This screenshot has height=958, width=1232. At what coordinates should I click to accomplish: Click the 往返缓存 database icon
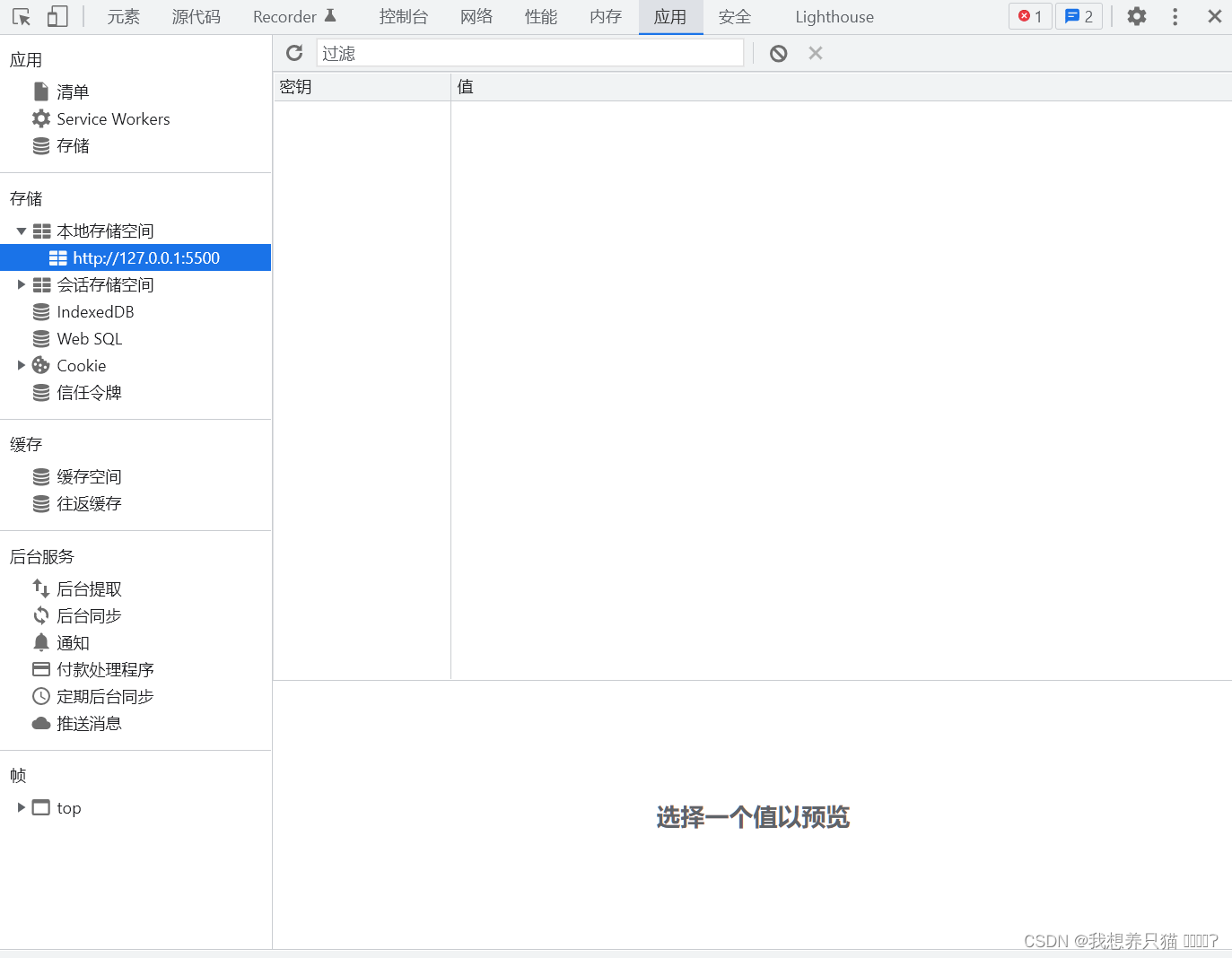click(41, 503)
